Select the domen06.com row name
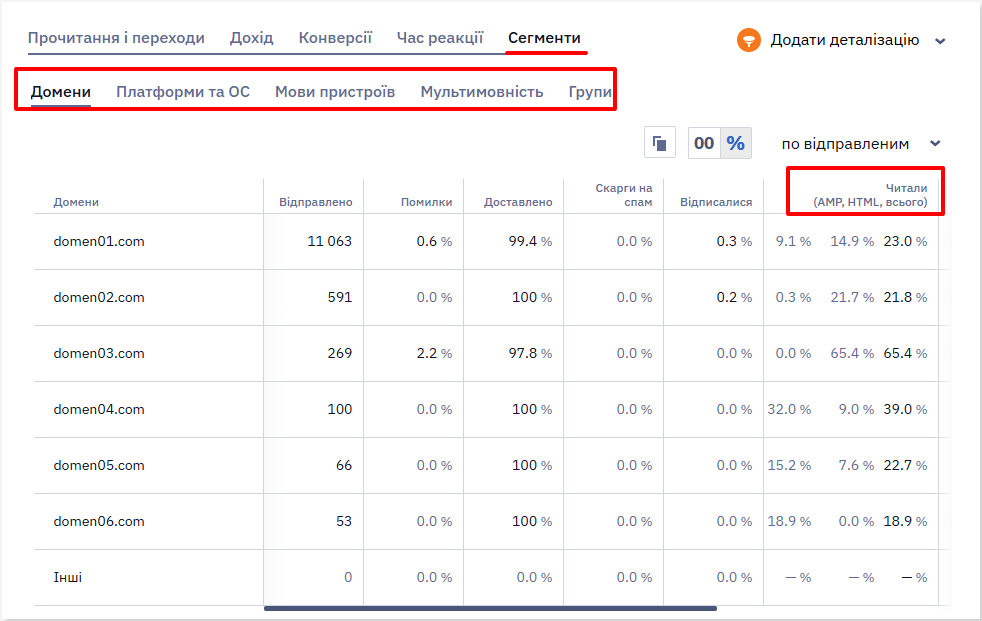The height and width of the screenshot is (621, 982). point(99,521)
